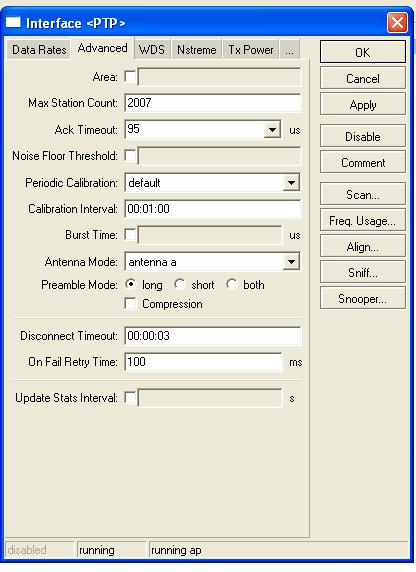Image resolution: width=416 pixels, height=572 pixels.
Task: Tick the Compression checkbox
Action: [130, 304]
